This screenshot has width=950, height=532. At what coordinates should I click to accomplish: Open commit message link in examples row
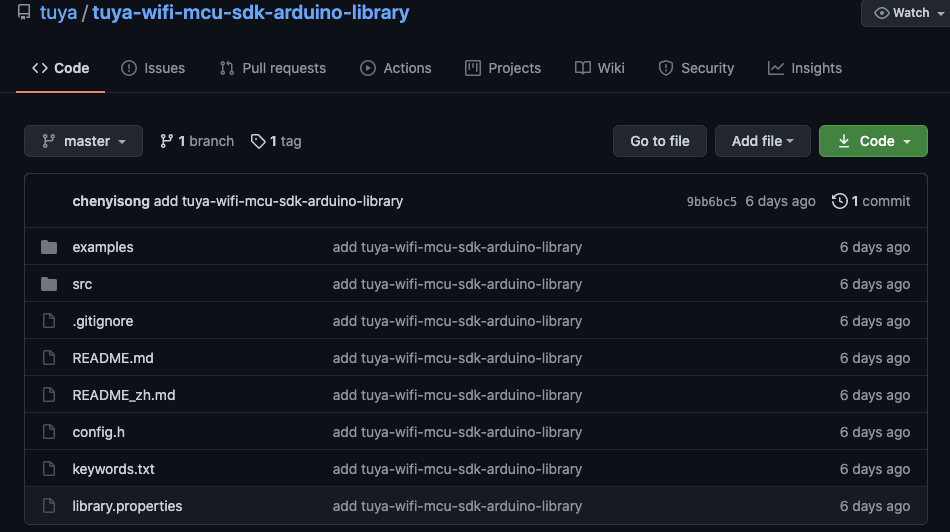coord(457,247)
